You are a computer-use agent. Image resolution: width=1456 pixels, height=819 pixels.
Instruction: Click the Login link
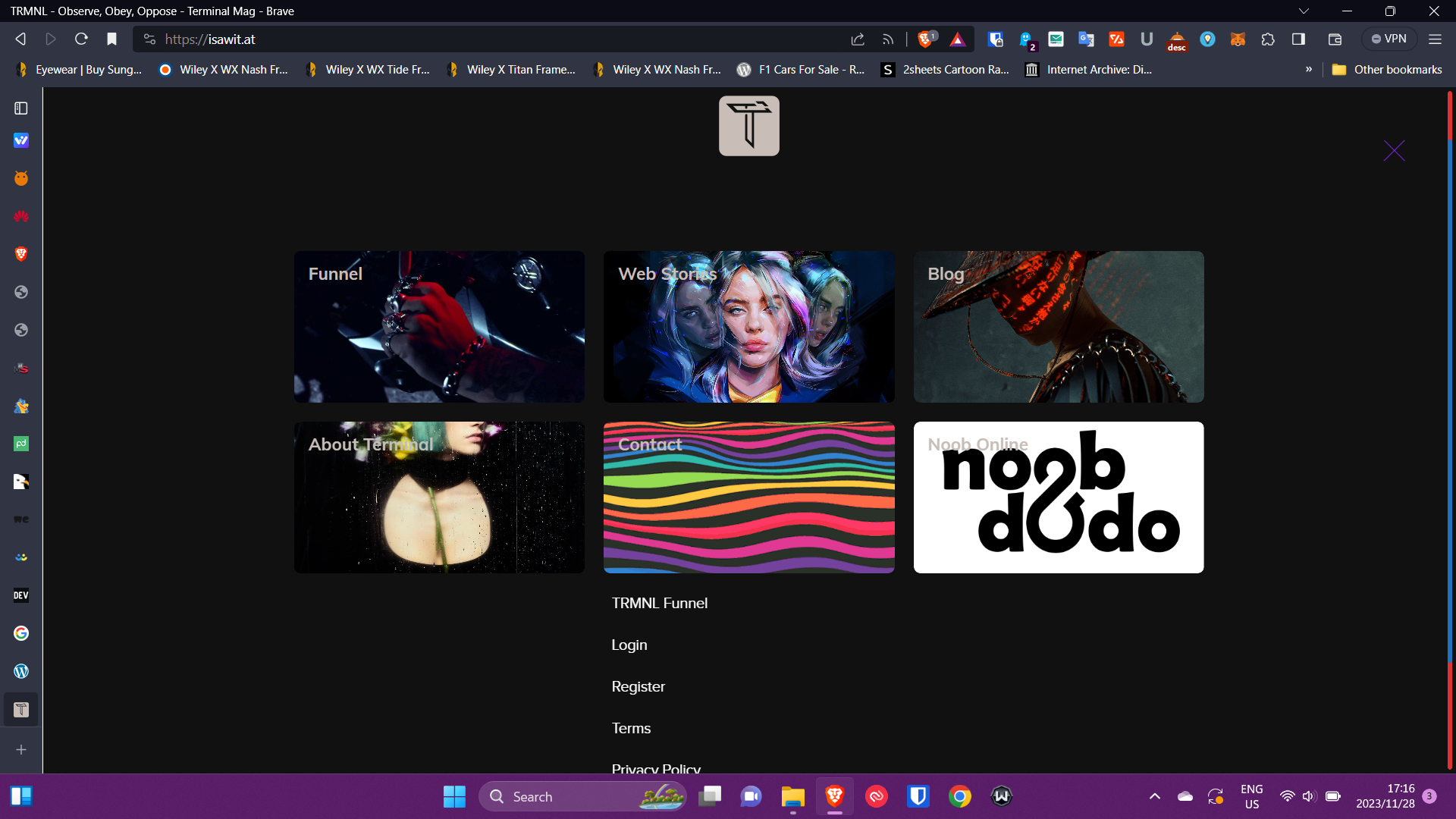tap(629, 645)
